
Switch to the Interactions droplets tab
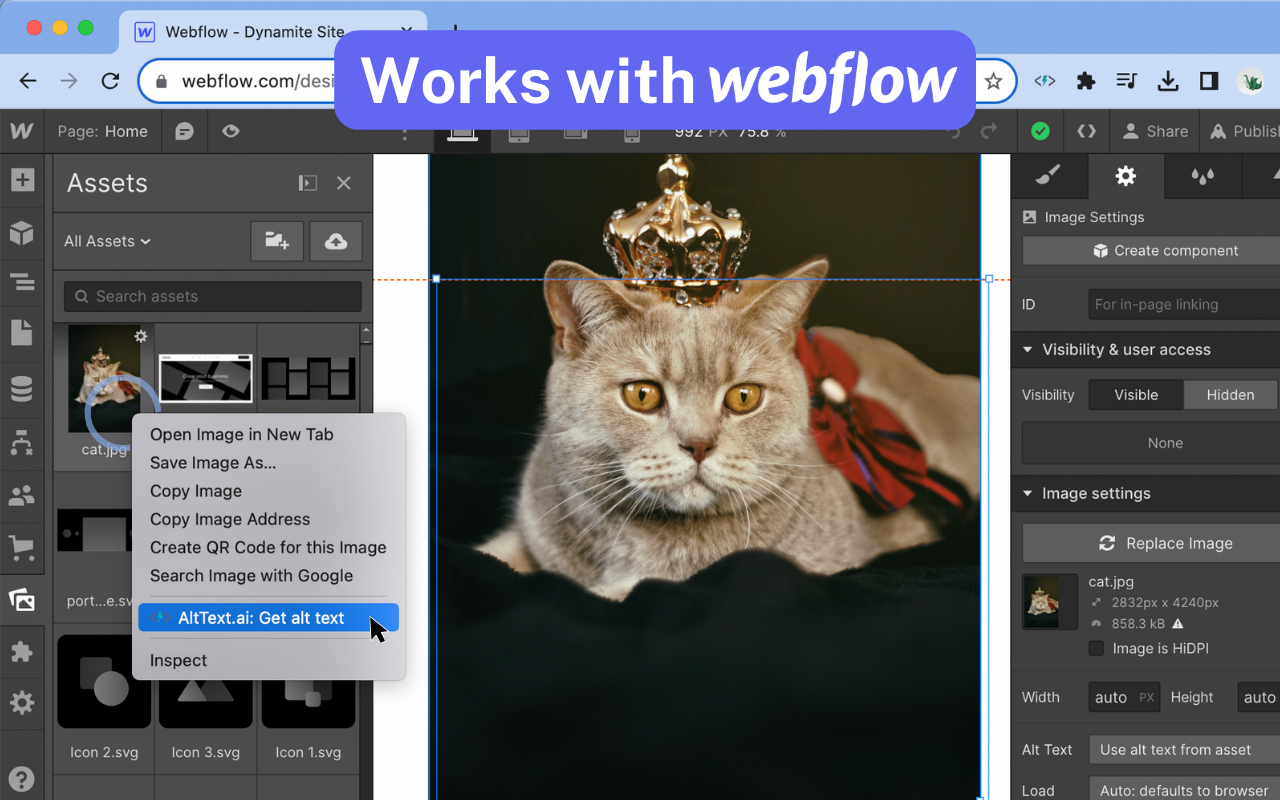(1203, 176)
